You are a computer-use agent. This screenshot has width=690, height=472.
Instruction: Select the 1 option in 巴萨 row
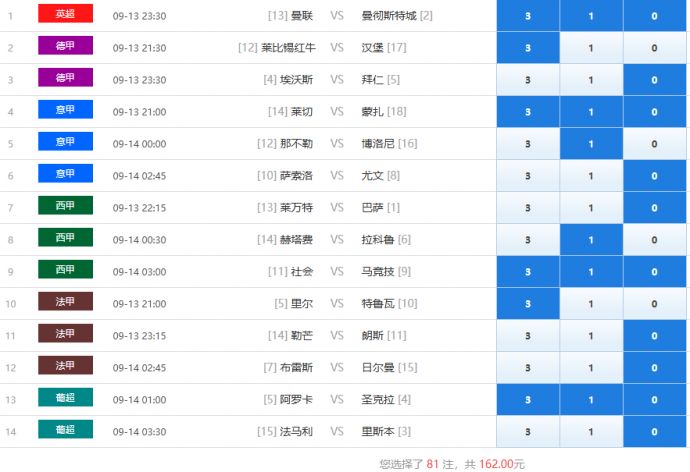(591, 208)
